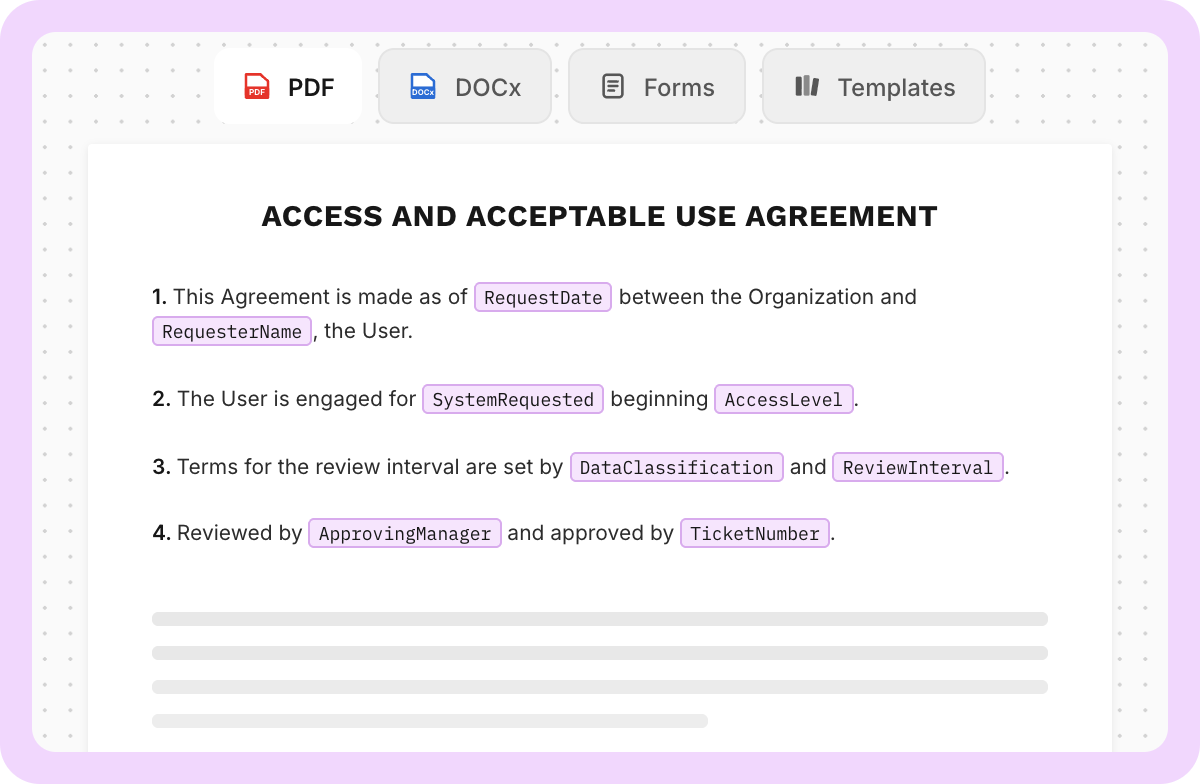
Task: Select the RequesterName field tag
Action: coord(232,332)
